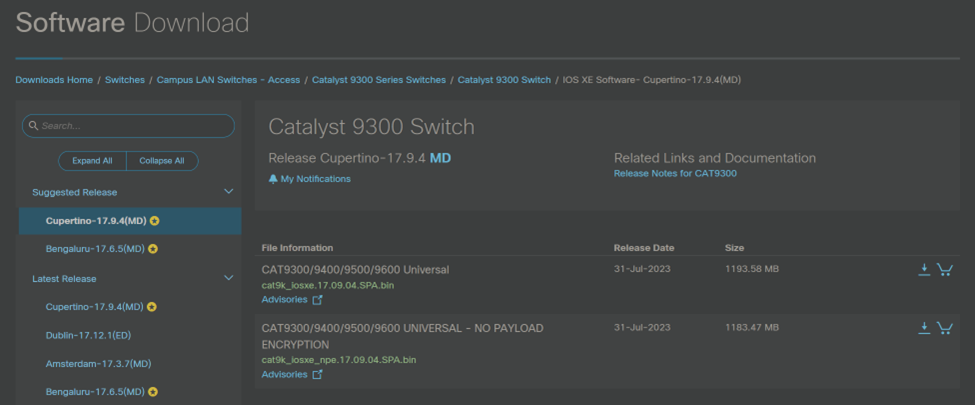Click the Latest Release heading
Viewport: 975px width, 405px height.
click(x=64, y=279)
